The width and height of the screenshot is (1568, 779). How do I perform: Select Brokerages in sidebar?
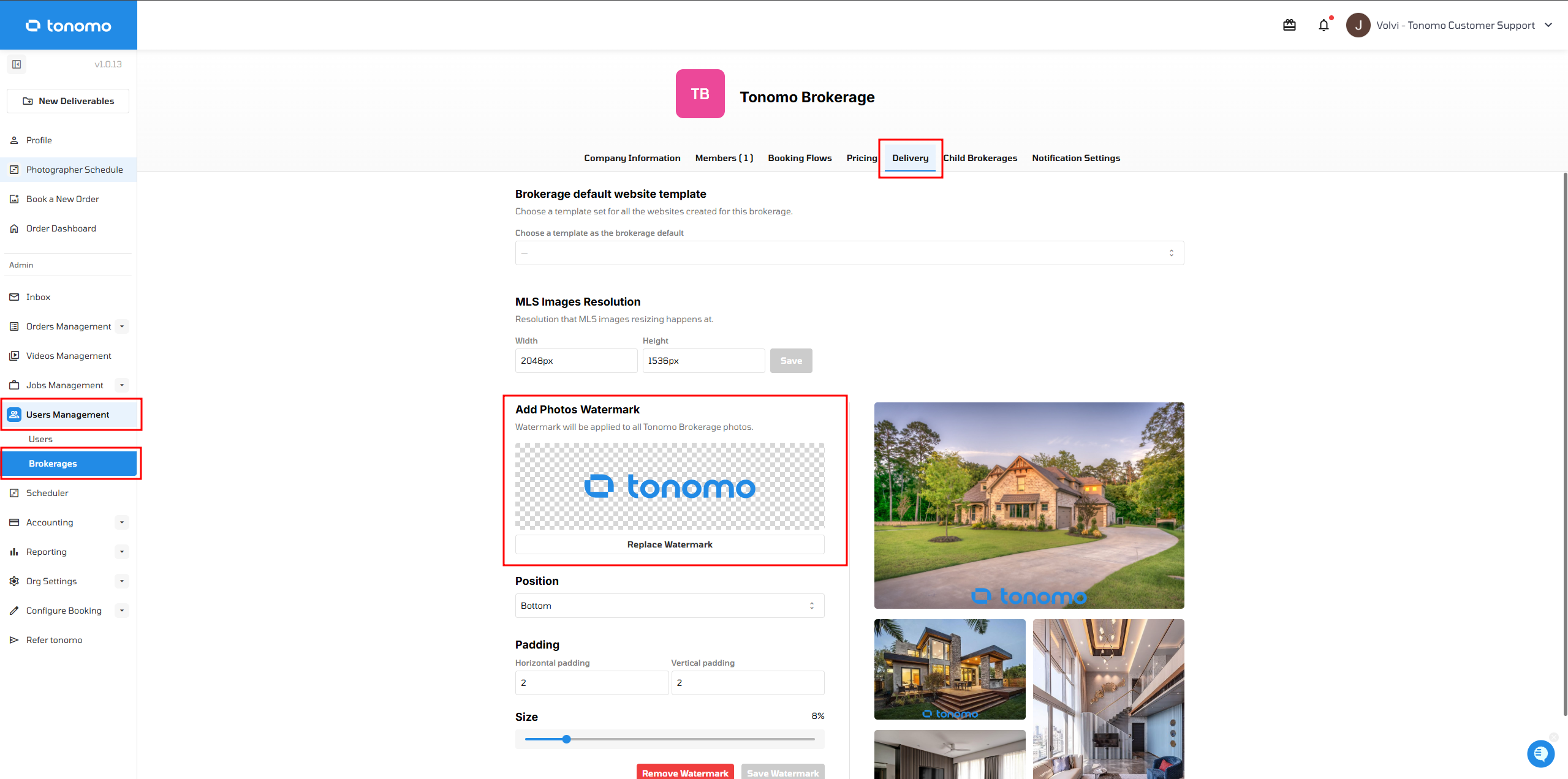[x=68, y=464]
